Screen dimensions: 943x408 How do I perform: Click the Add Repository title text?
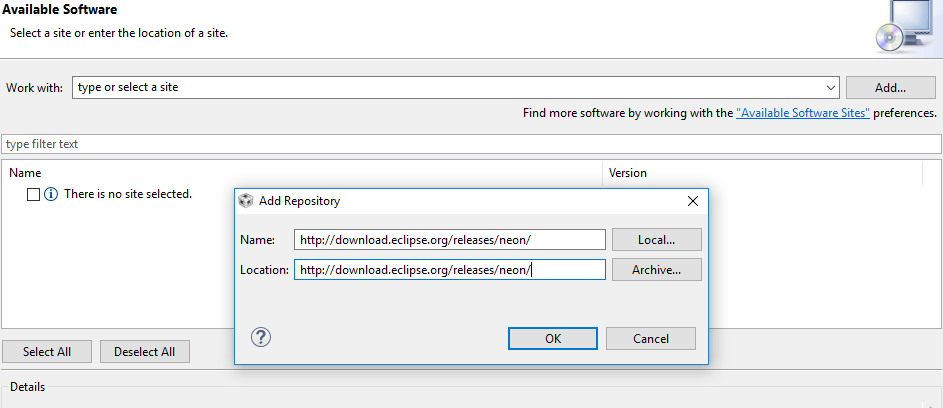[299, 201]
